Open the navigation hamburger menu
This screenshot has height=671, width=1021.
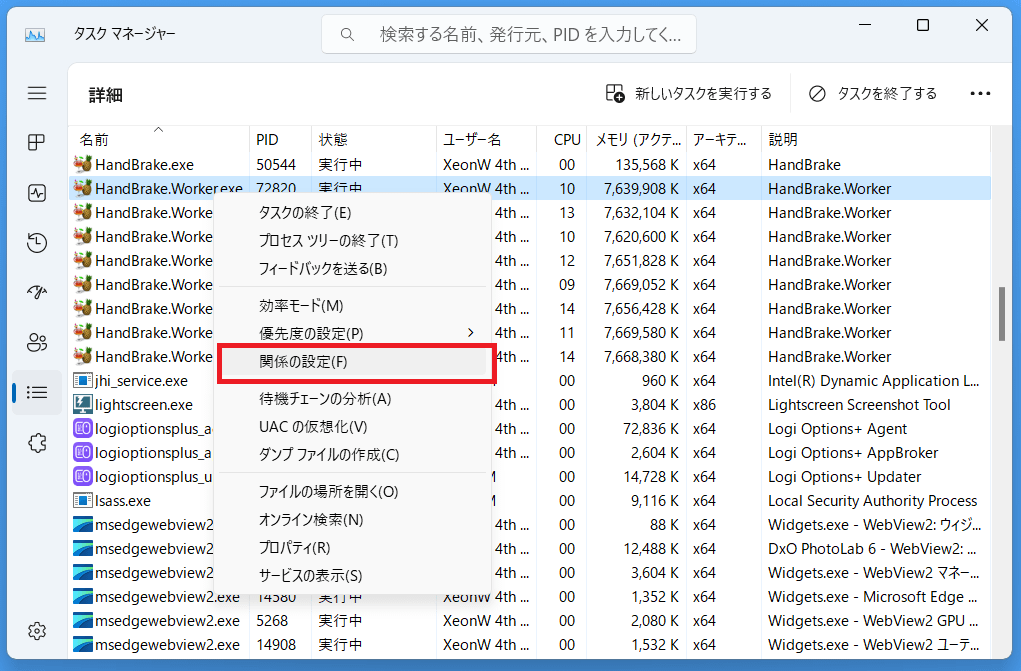coord(37,93)
